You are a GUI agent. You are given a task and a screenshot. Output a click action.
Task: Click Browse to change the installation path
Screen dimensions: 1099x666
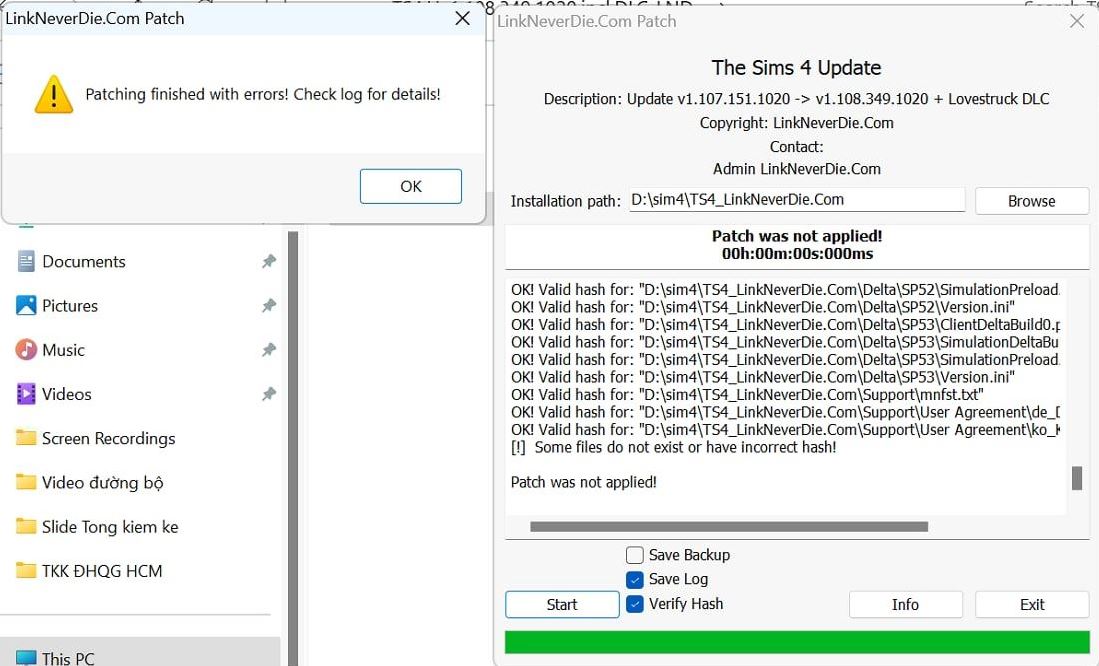click(1031, 201)
